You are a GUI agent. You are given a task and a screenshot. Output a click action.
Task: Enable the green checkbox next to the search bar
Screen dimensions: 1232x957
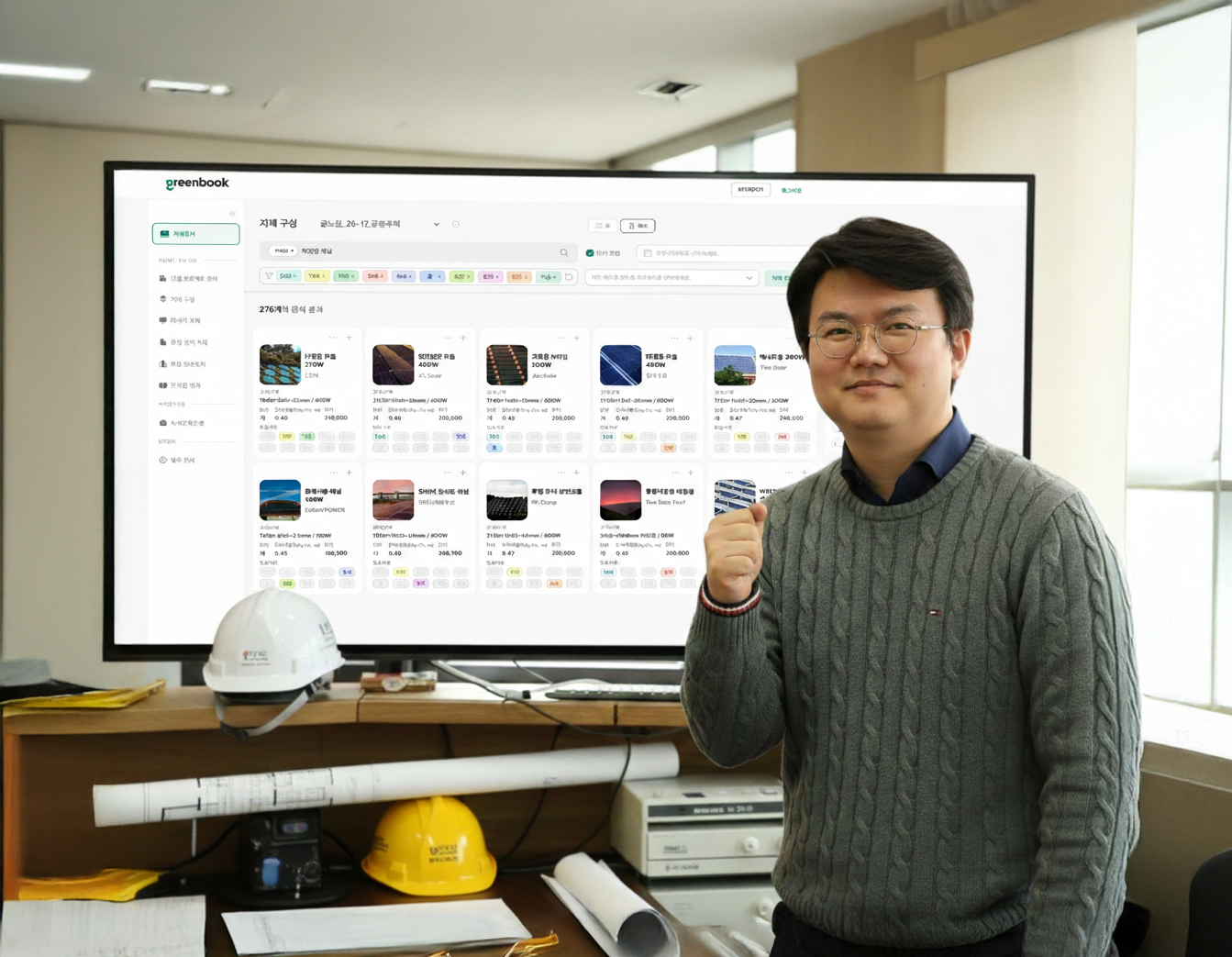(x=589, y=253)
